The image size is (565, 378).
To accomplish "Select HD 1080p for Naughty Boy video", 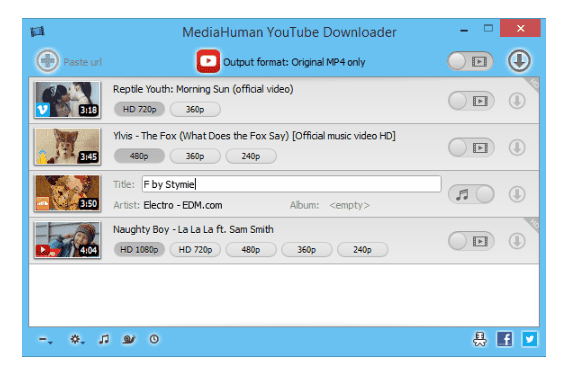I will tap(139, 249).
